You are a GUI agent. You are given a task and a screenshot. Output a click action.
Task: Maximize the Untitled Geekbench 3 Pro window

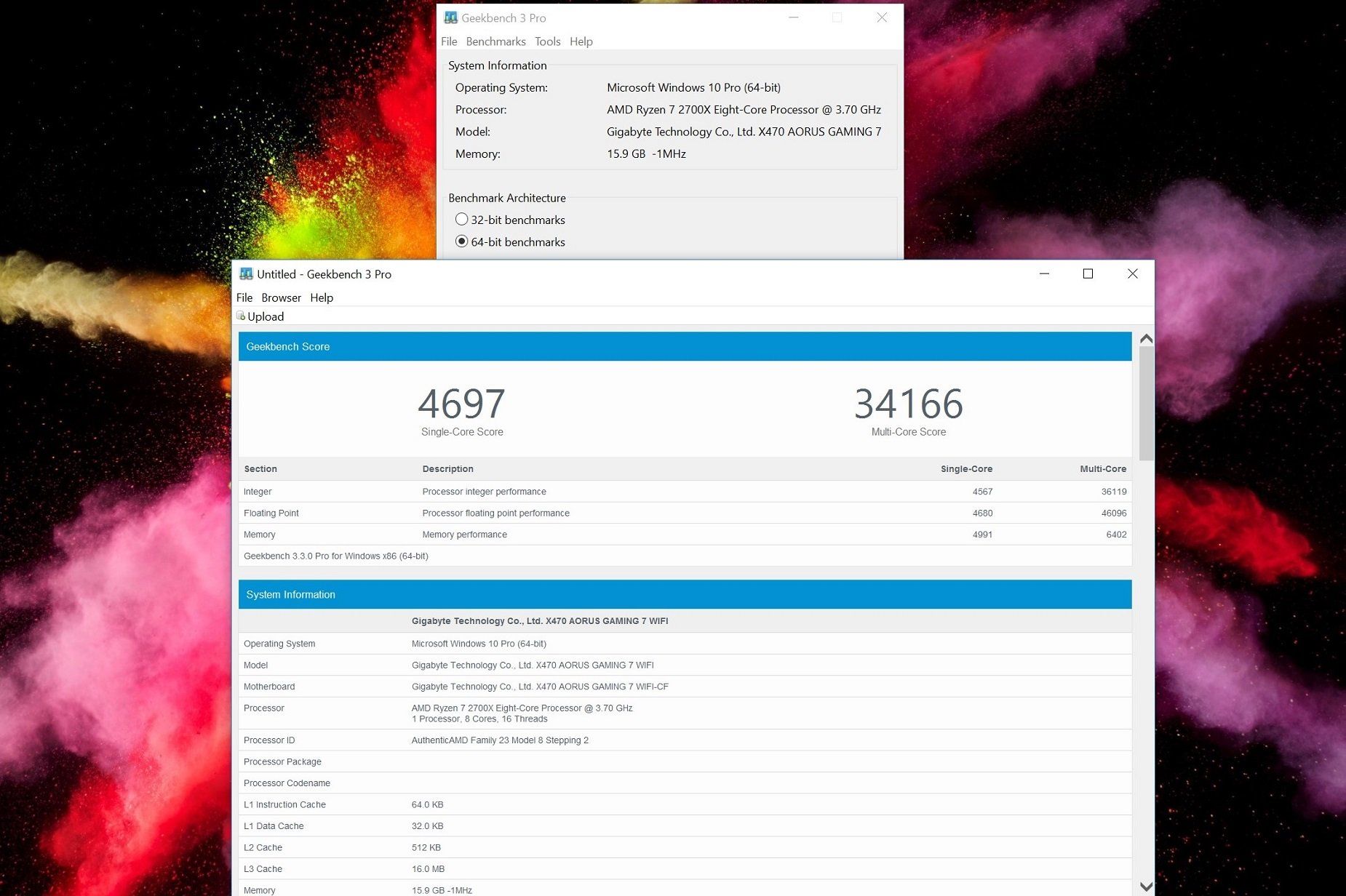click(x=1088, y=273)
